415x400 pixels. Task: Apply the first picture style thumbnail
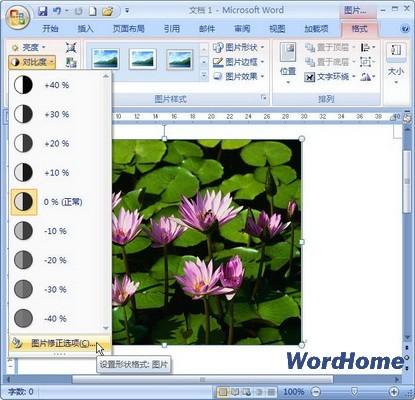(x=106, y=59)
